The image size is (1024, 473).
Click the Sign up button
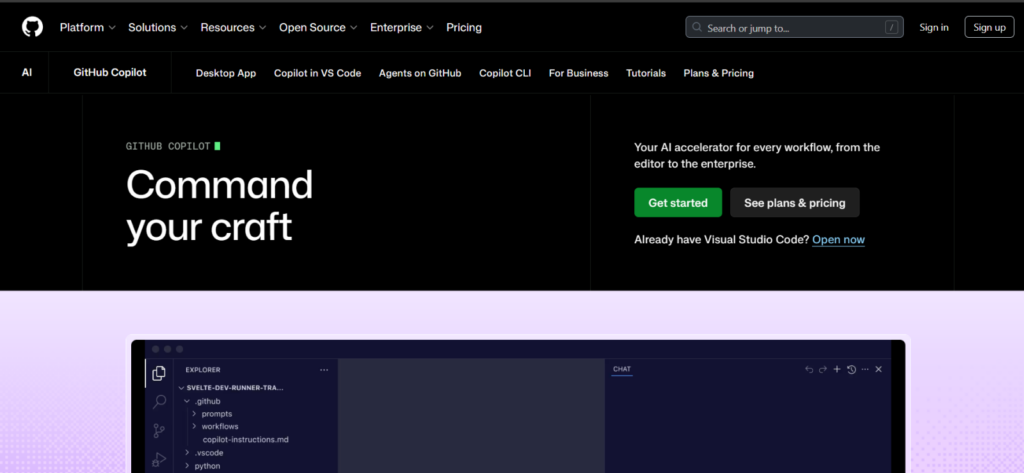coord(989,27)
